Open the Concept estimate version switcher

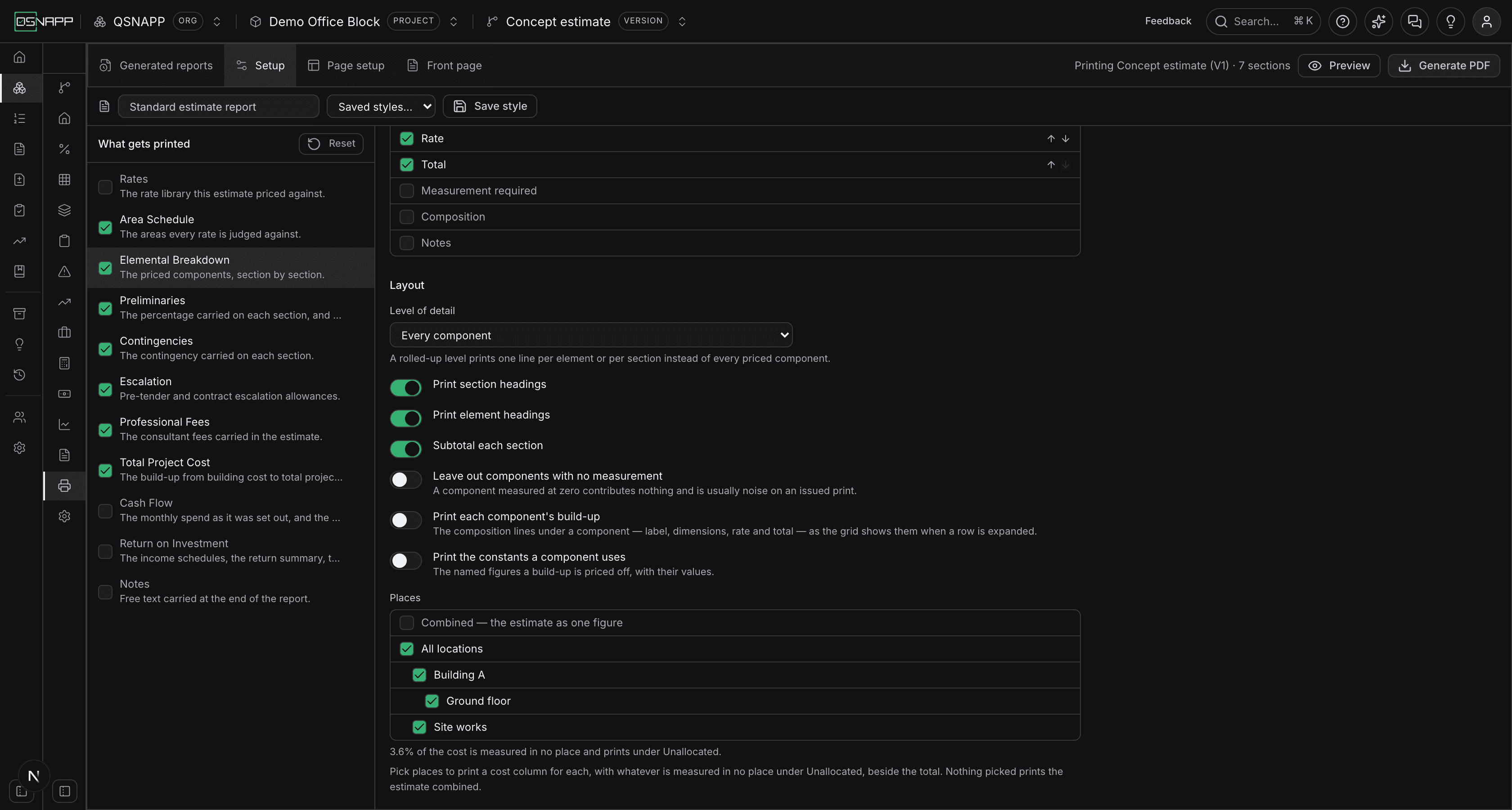[x=682, y=22]
